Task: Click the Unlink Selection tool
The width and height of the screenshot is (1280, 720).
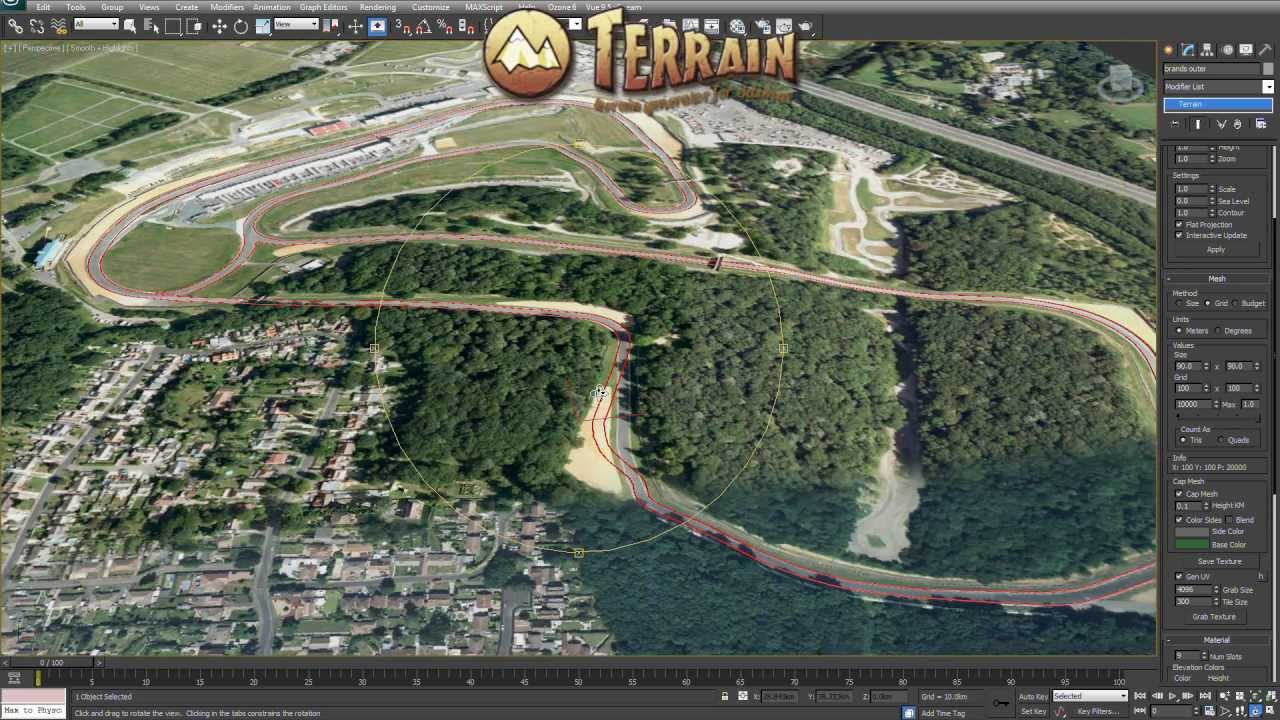Action: coord(37,27)
